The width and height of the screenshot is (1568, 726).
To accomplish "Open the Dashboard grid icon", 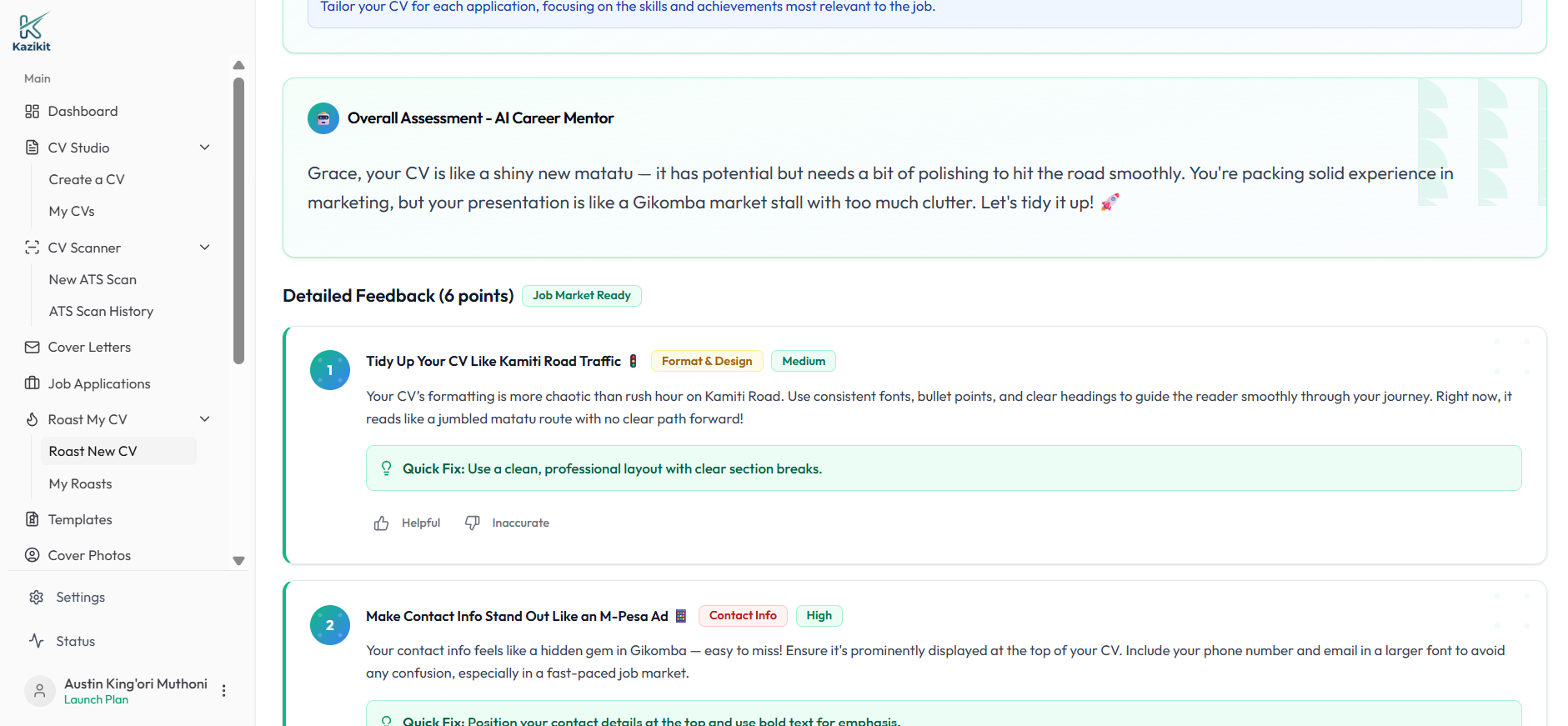I will tap(33, 112).
